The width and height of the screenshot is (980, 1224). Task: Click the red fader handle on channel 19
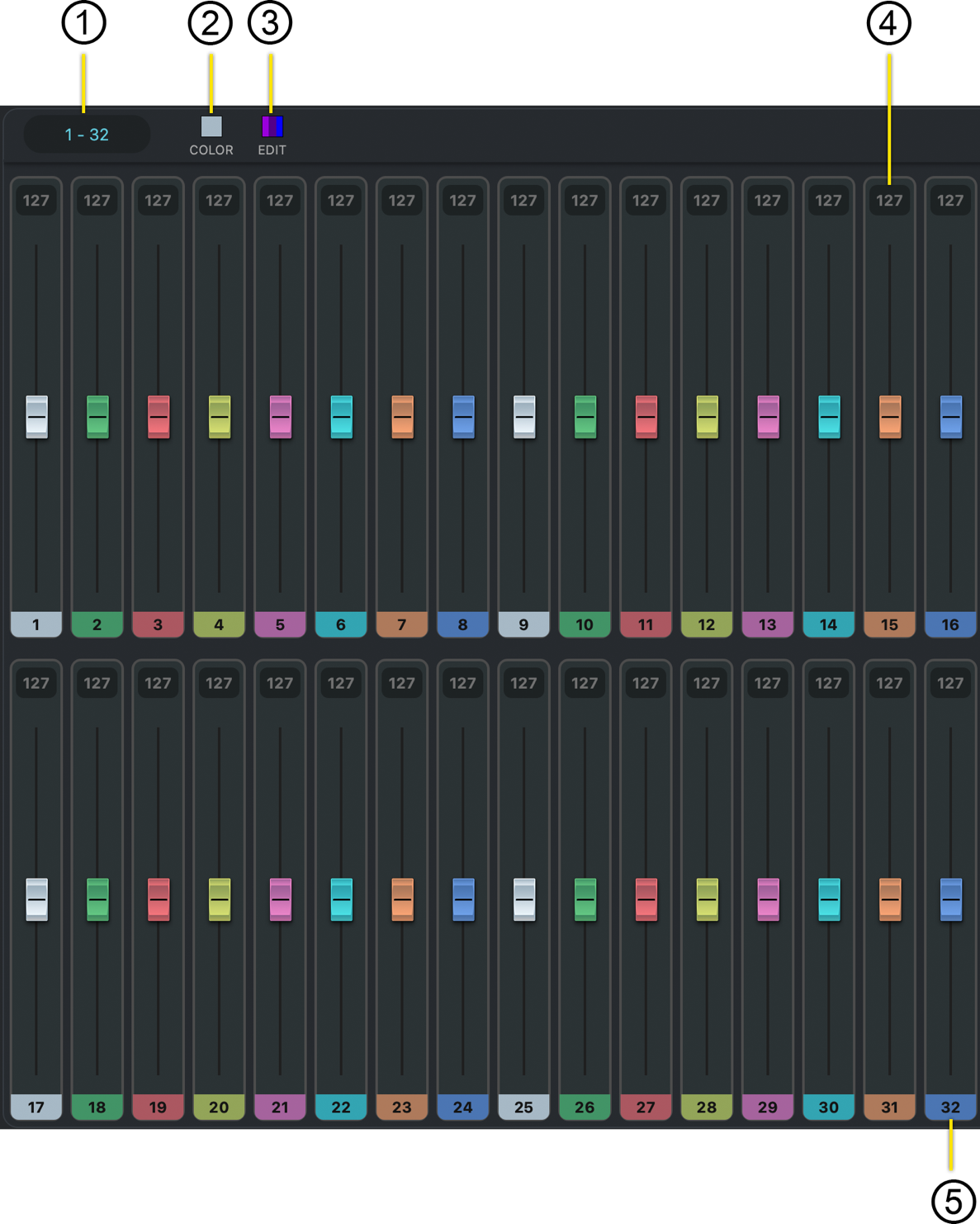click(159, 899)
